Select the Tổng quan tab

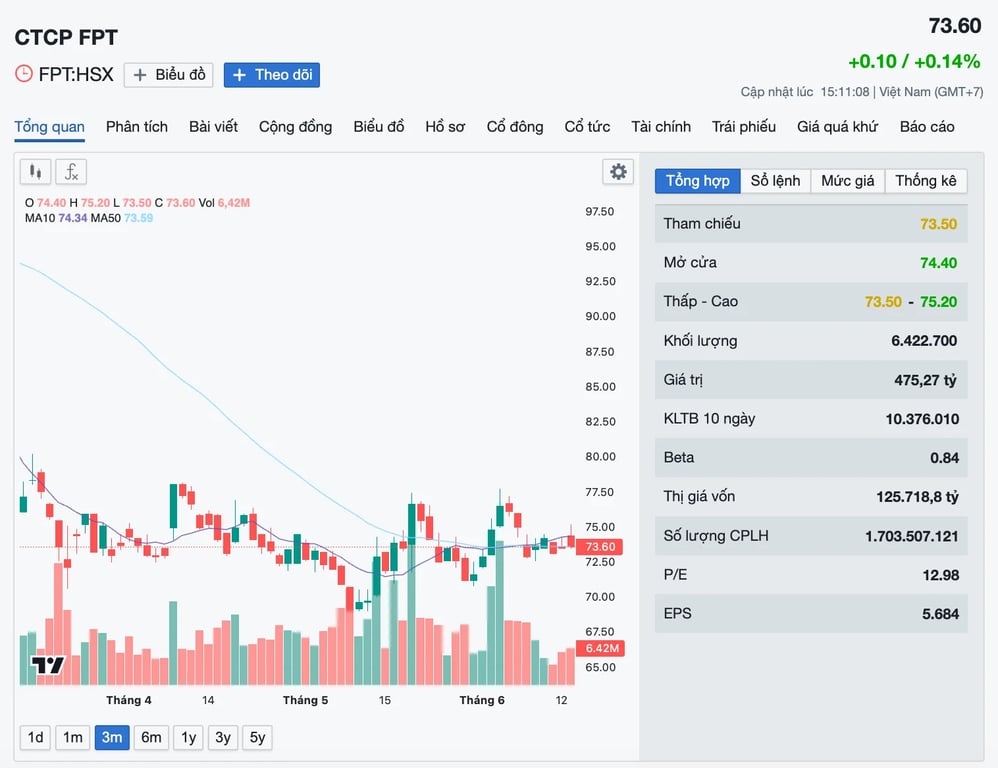point(50,127)
